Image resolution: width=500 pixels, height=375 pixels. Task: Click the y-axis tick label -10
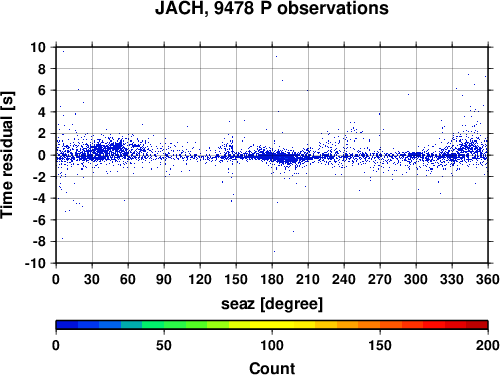point(35,263)
